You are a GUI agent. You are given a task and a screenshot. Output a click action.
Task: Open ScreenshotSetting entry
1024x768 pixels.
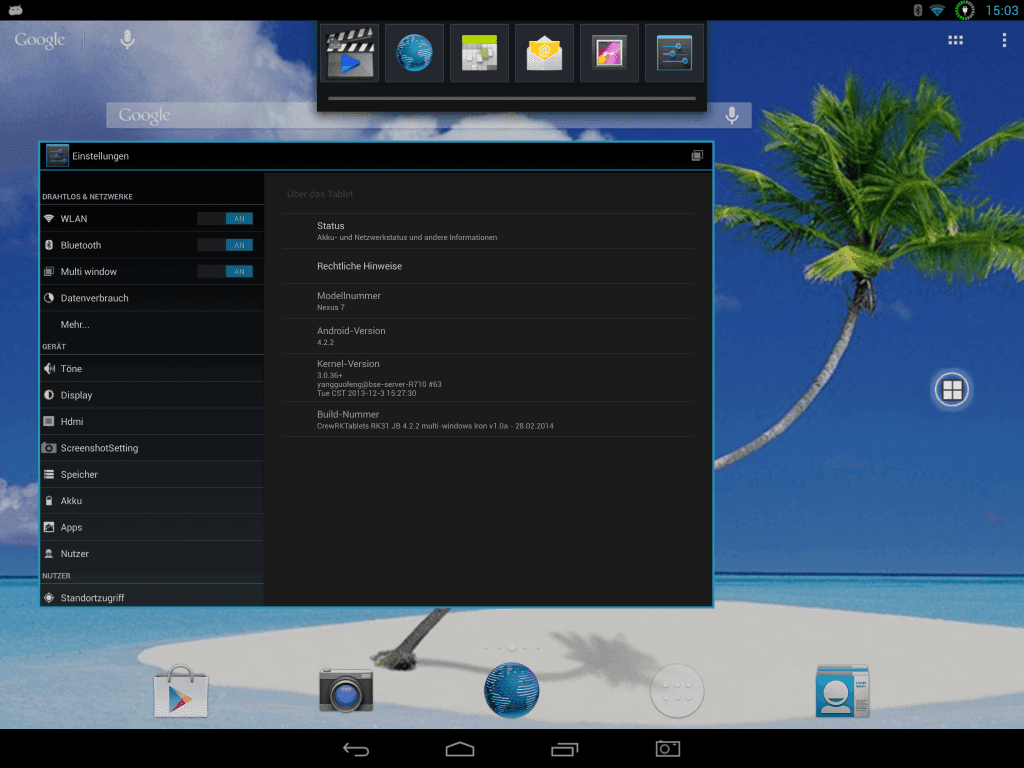click(x=152, y=448)
